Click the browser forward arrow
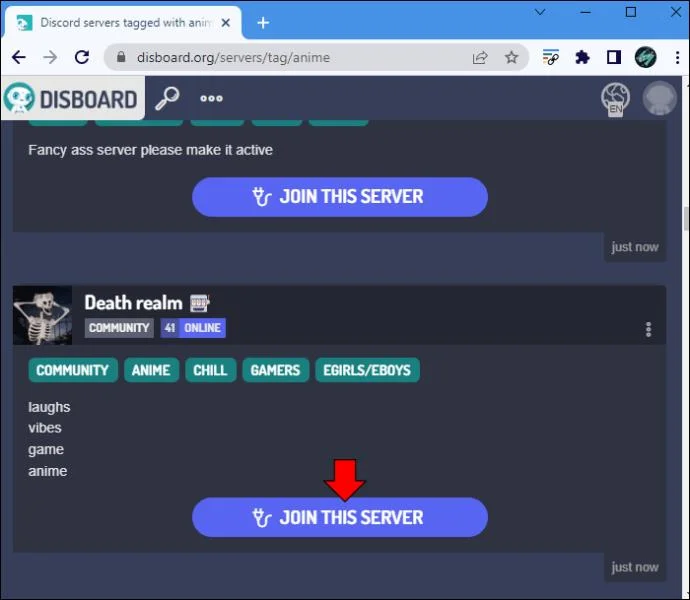The width and height of the screenshot is (690, 600). pos(50,57)
